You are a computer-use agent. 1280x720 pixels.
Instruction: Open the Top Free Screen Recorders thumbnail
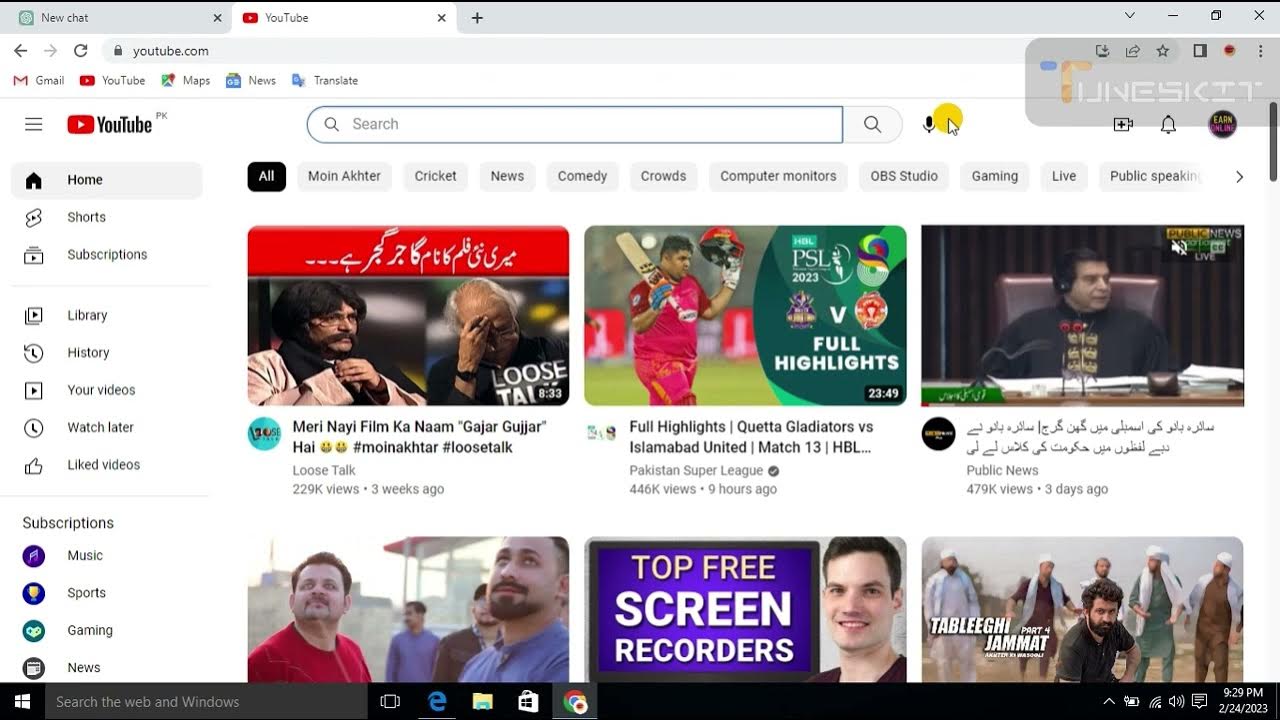point(745,609)
